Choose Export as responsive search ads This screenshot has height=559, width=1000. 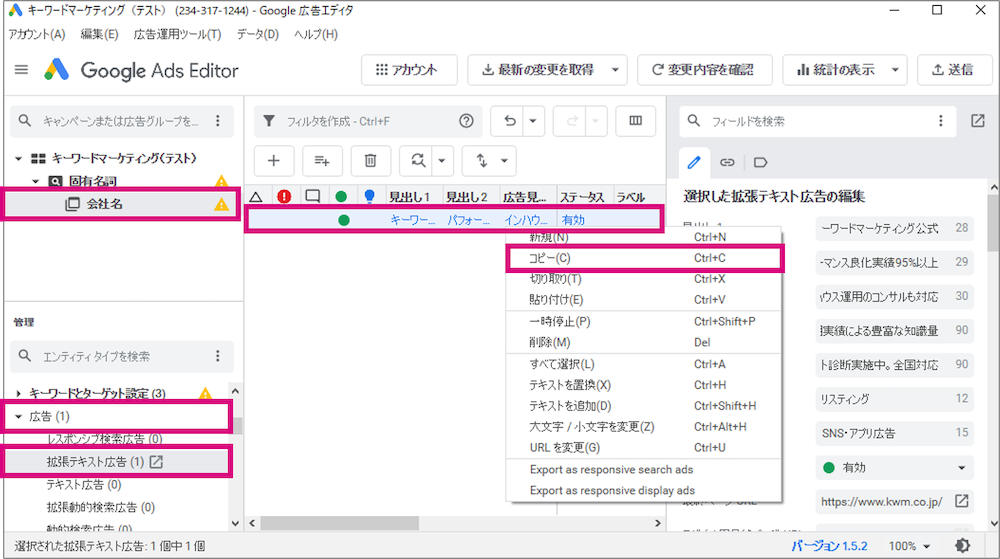tap(643, 470)
